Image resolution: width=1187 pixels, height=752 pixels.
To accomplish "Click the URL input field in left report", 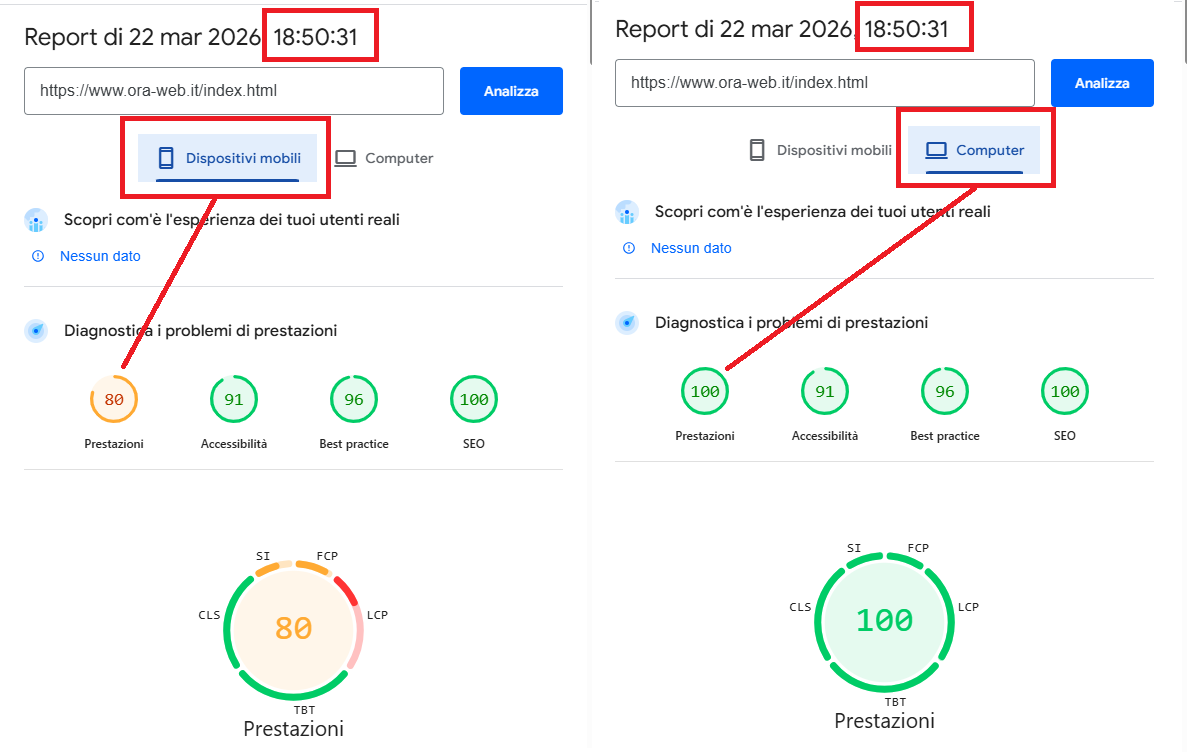I will (x=234, y=91).
